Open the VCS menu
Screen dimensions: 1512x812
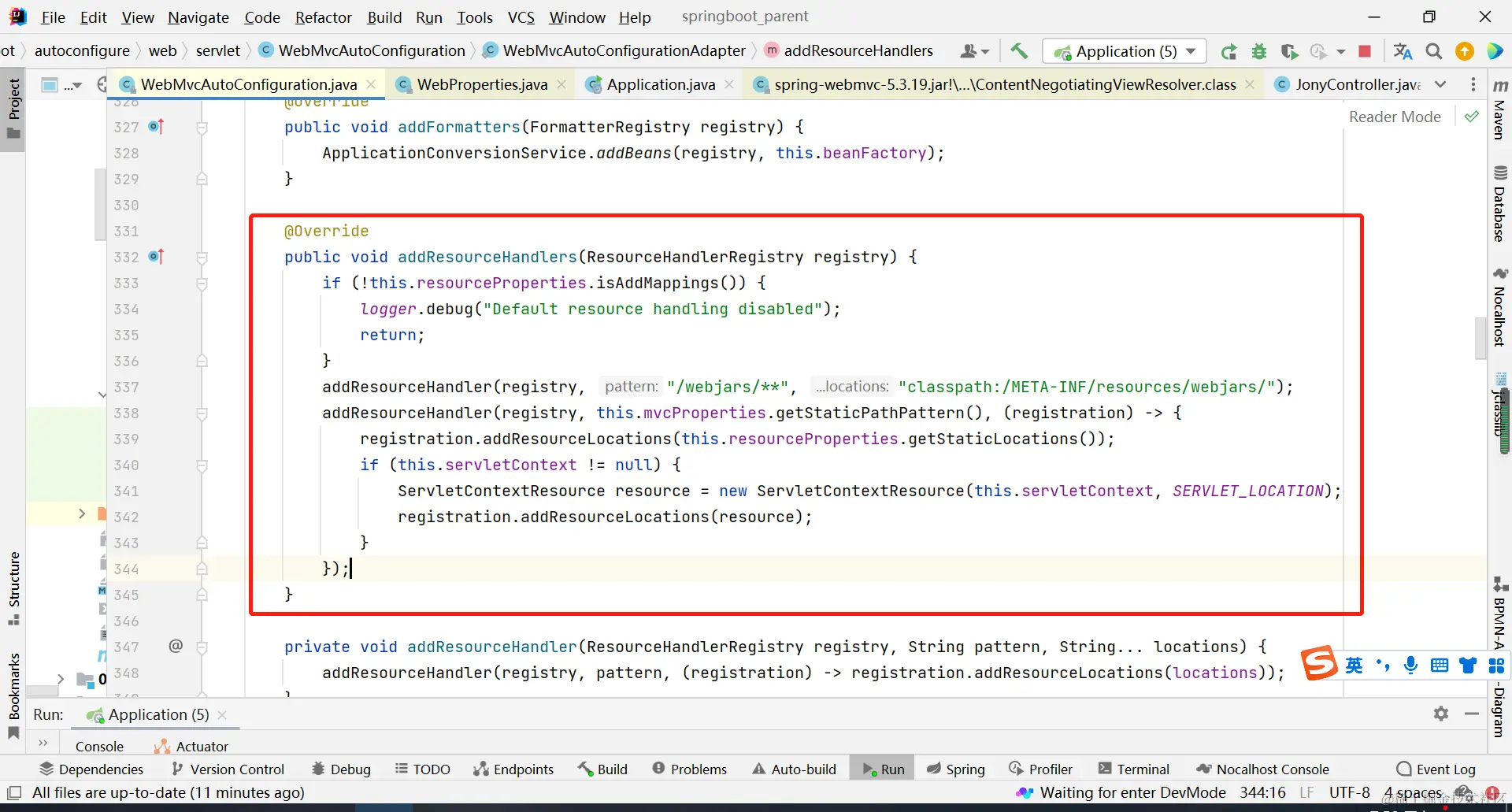point(521,17)
